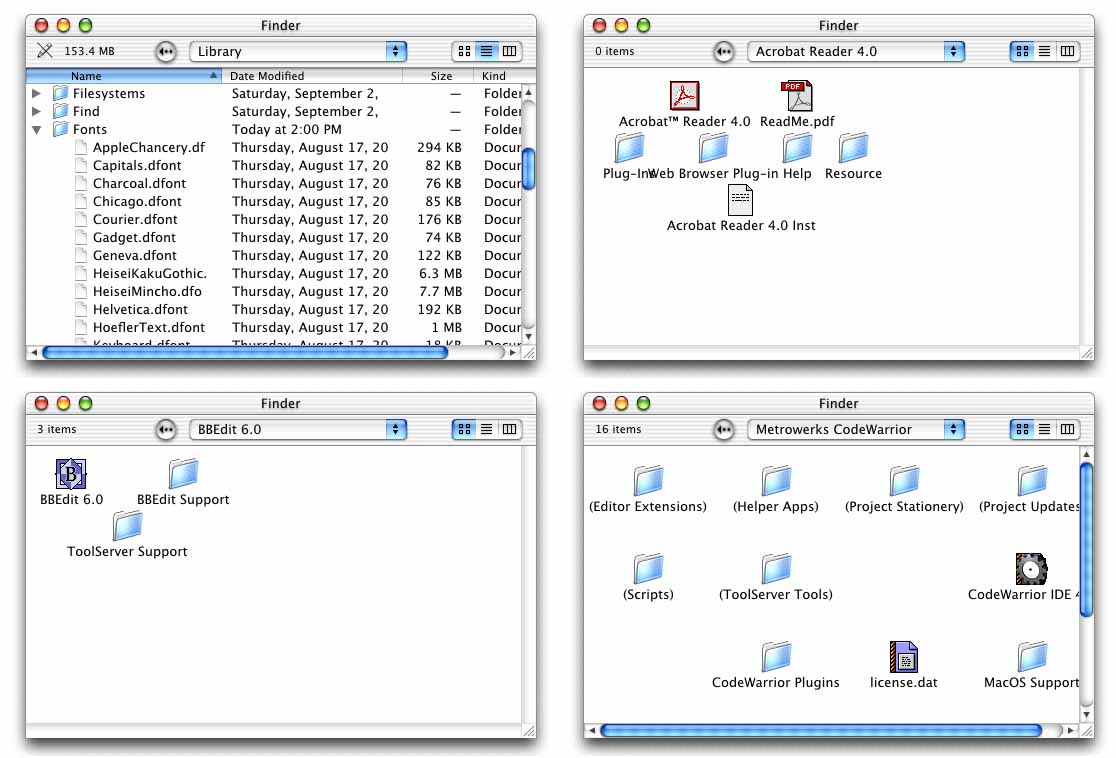Open the Library path pop-up menu
This screenshot has width=1116, height=758.
pos(298,51)
